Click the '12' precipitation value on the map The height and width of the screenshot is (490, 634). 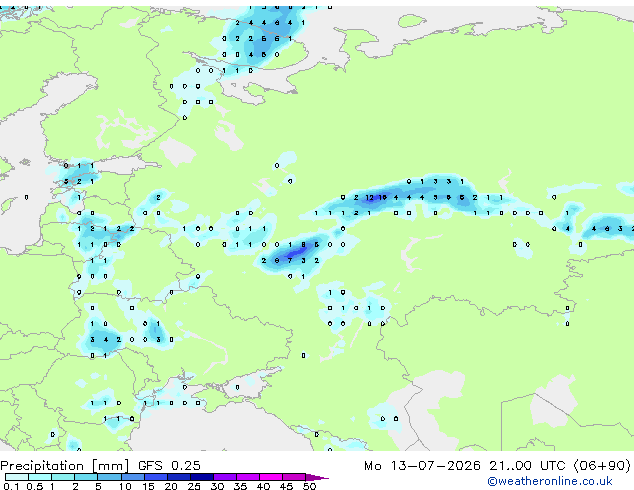click(369, 198)
